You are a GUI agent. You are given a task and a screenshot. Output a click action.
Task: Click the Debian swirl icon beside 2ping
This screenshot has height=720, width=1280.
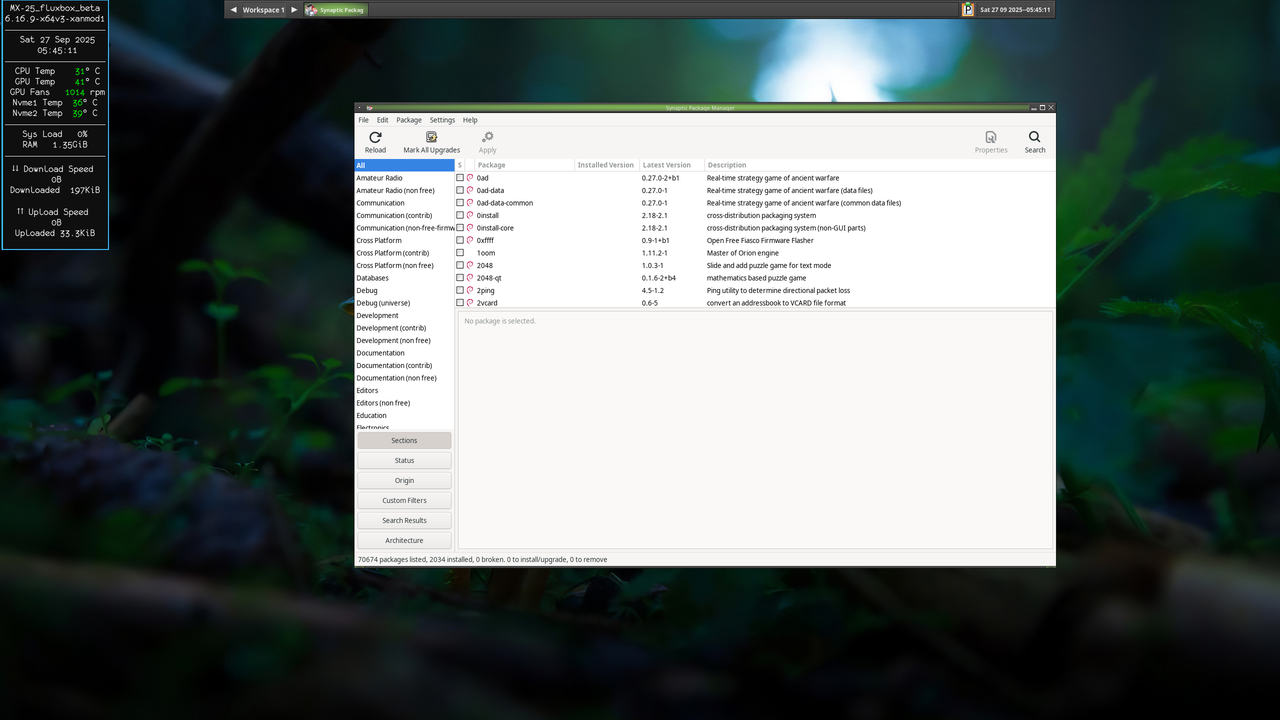[470, 290]
